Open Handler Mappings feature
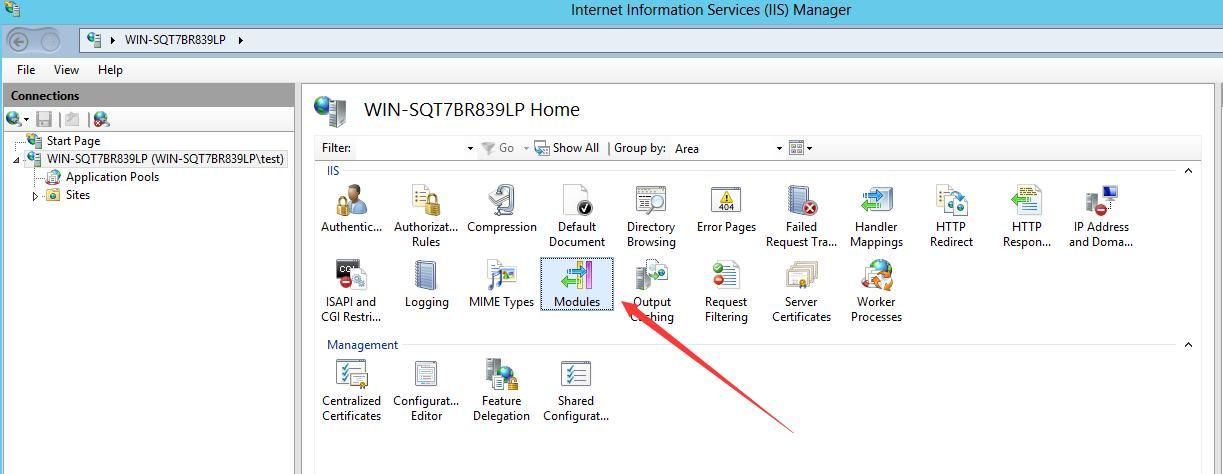Screen dimensions: 1223x474 click(877, 216)
